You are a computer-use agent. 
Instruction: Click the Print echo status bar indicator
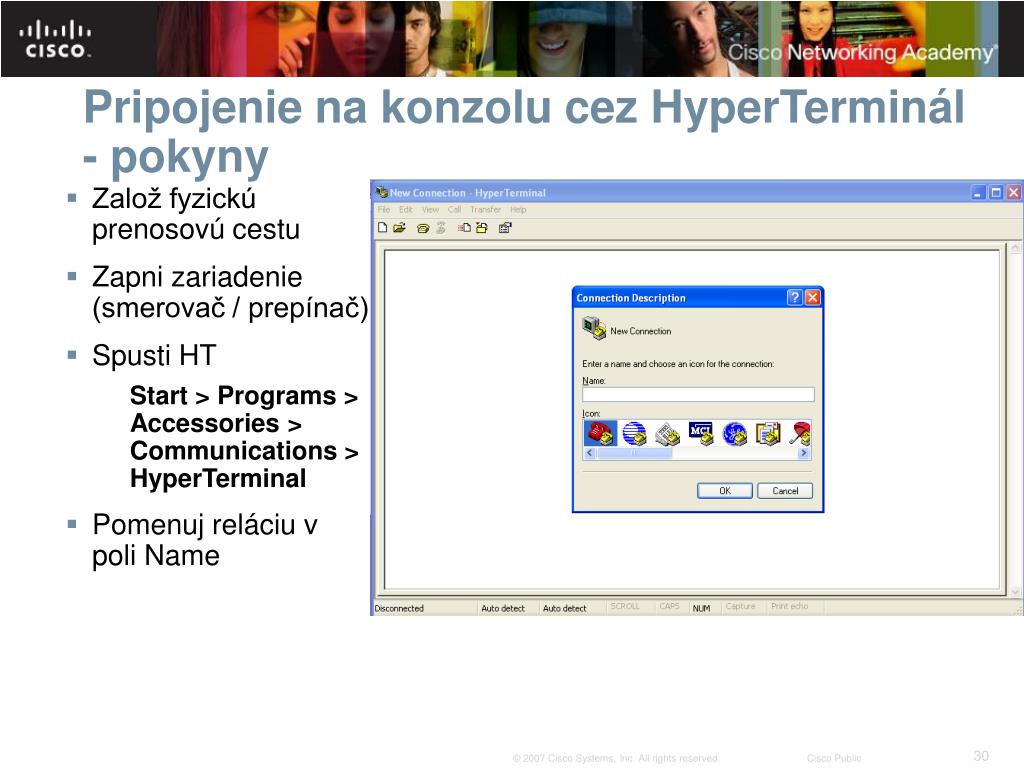(x=790, y=607)
